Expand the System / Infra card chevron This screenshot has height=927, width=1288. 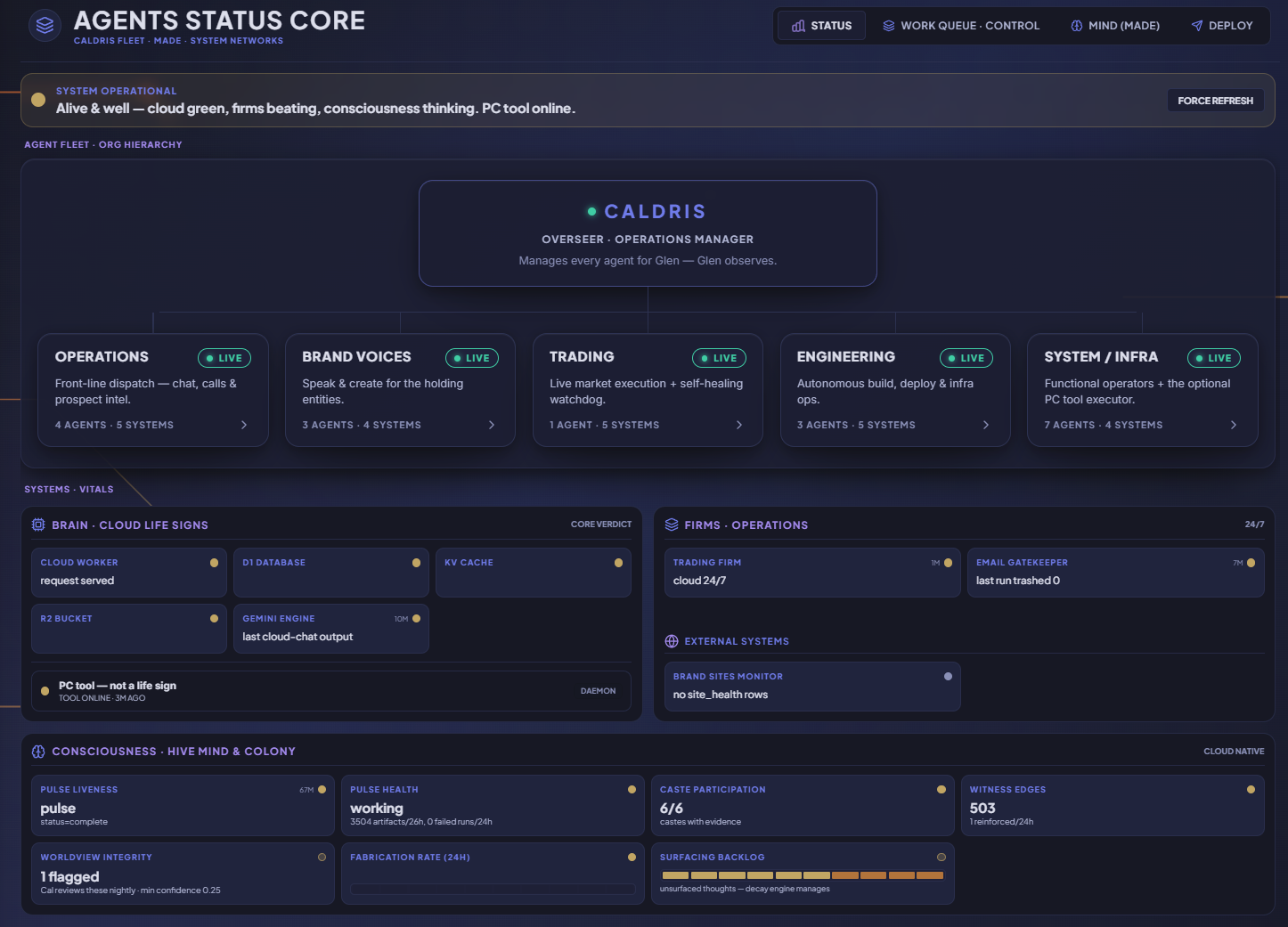click(1234, 425)
